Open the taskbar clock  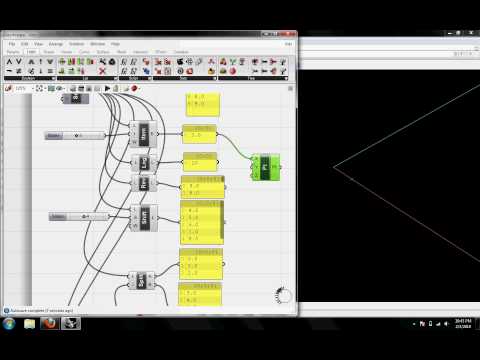[463, 324]
